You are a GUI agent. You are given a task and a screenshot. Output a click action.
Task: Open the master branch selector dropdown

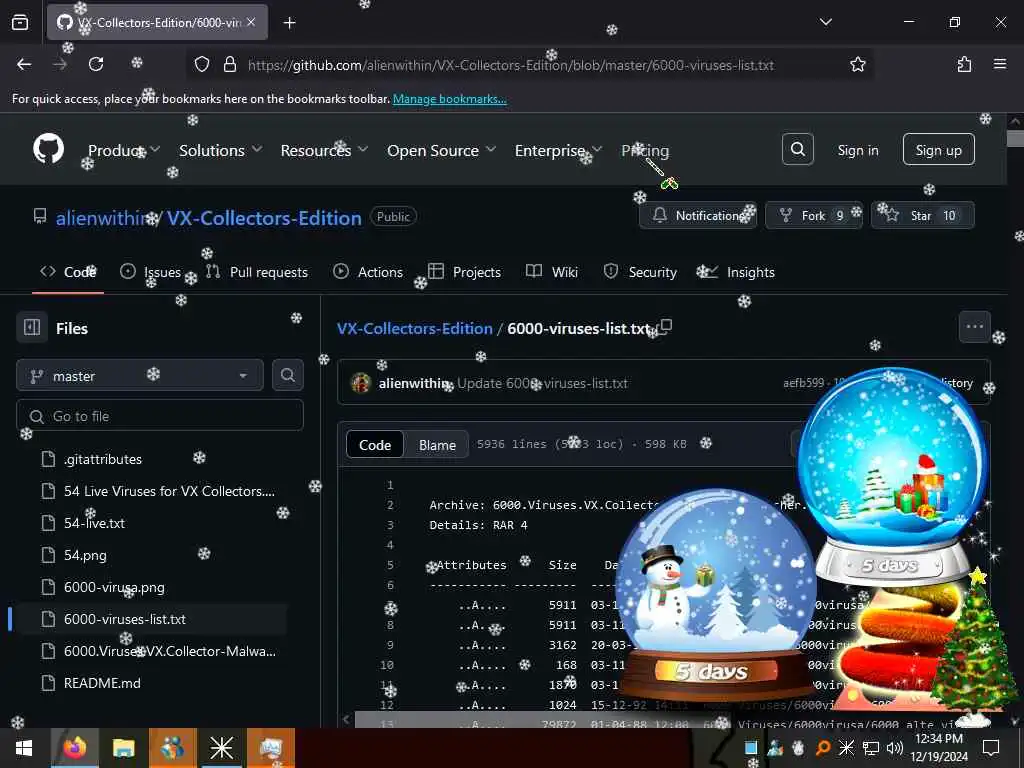[140, 376]
